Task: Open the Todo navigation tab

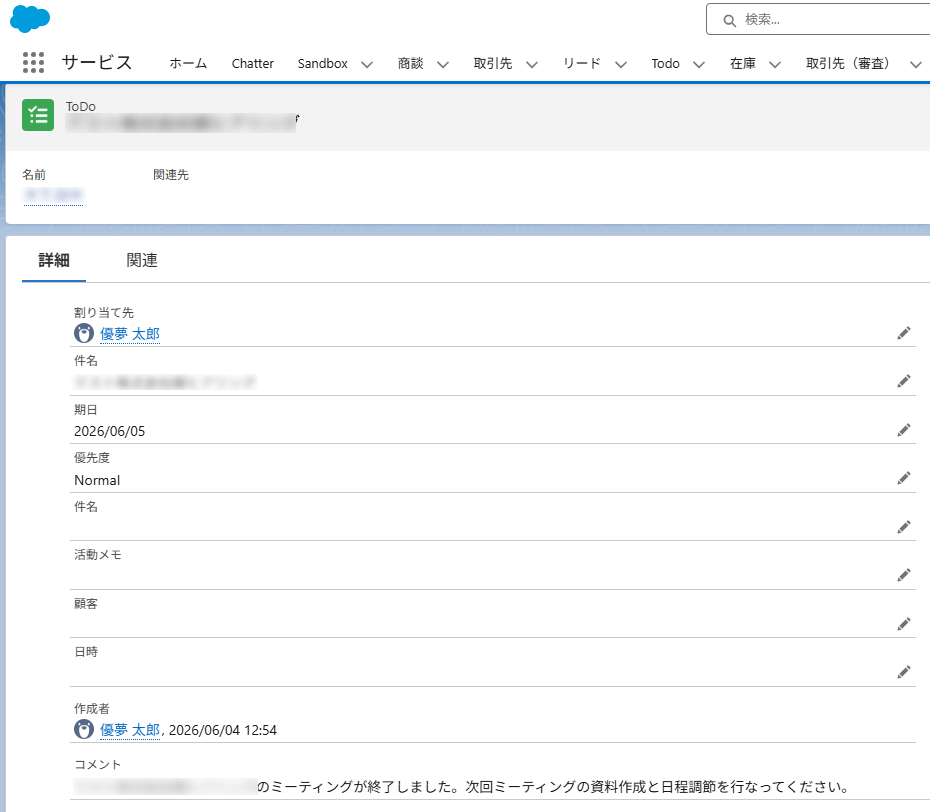Action: (665, 63)
